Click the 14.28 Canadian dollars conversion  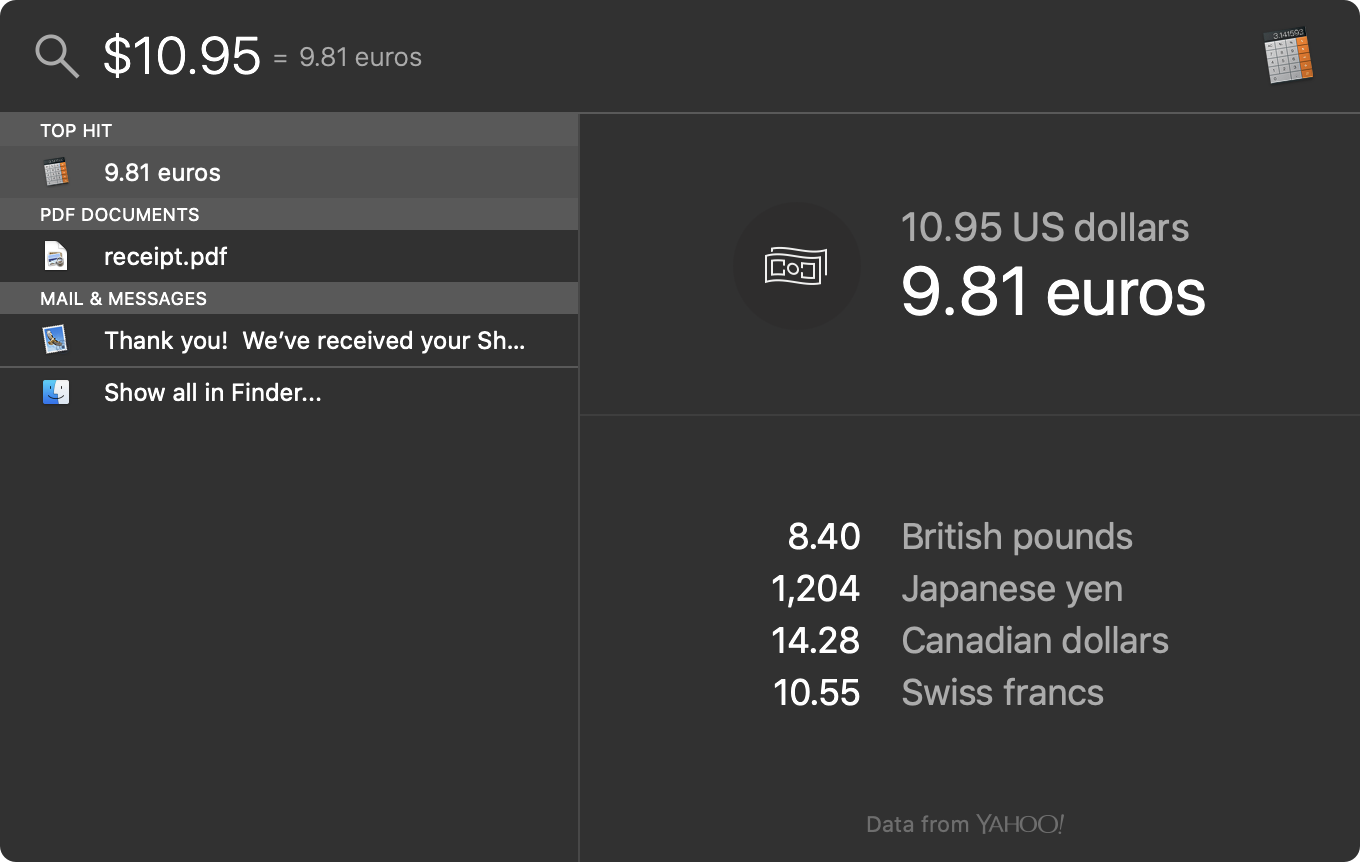(970, 640)
